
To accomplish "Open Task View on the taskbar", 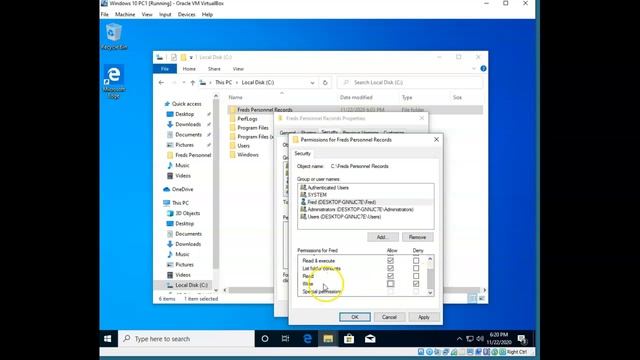I will click(x=285, y=339).
